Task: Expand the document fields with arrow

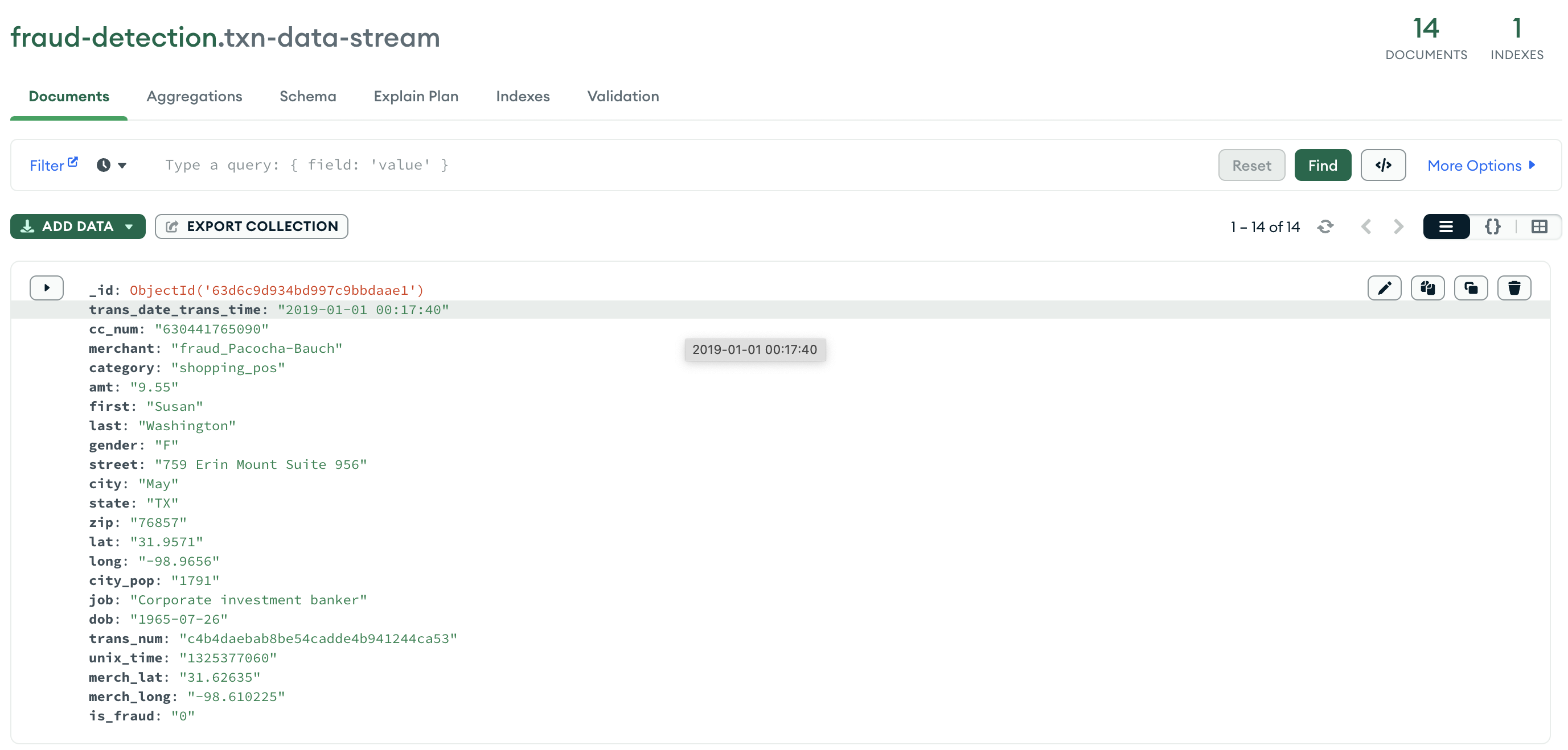Action: coord(47,288)
